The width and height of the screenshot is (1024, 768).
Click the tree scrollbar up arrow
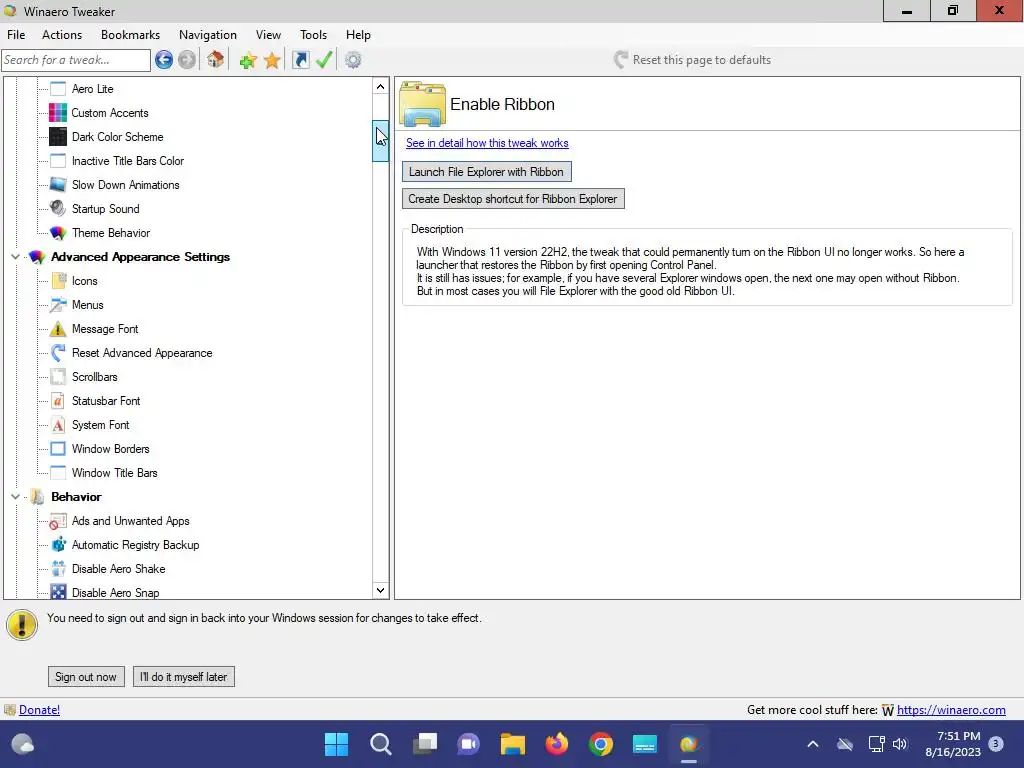click(381, 87)
